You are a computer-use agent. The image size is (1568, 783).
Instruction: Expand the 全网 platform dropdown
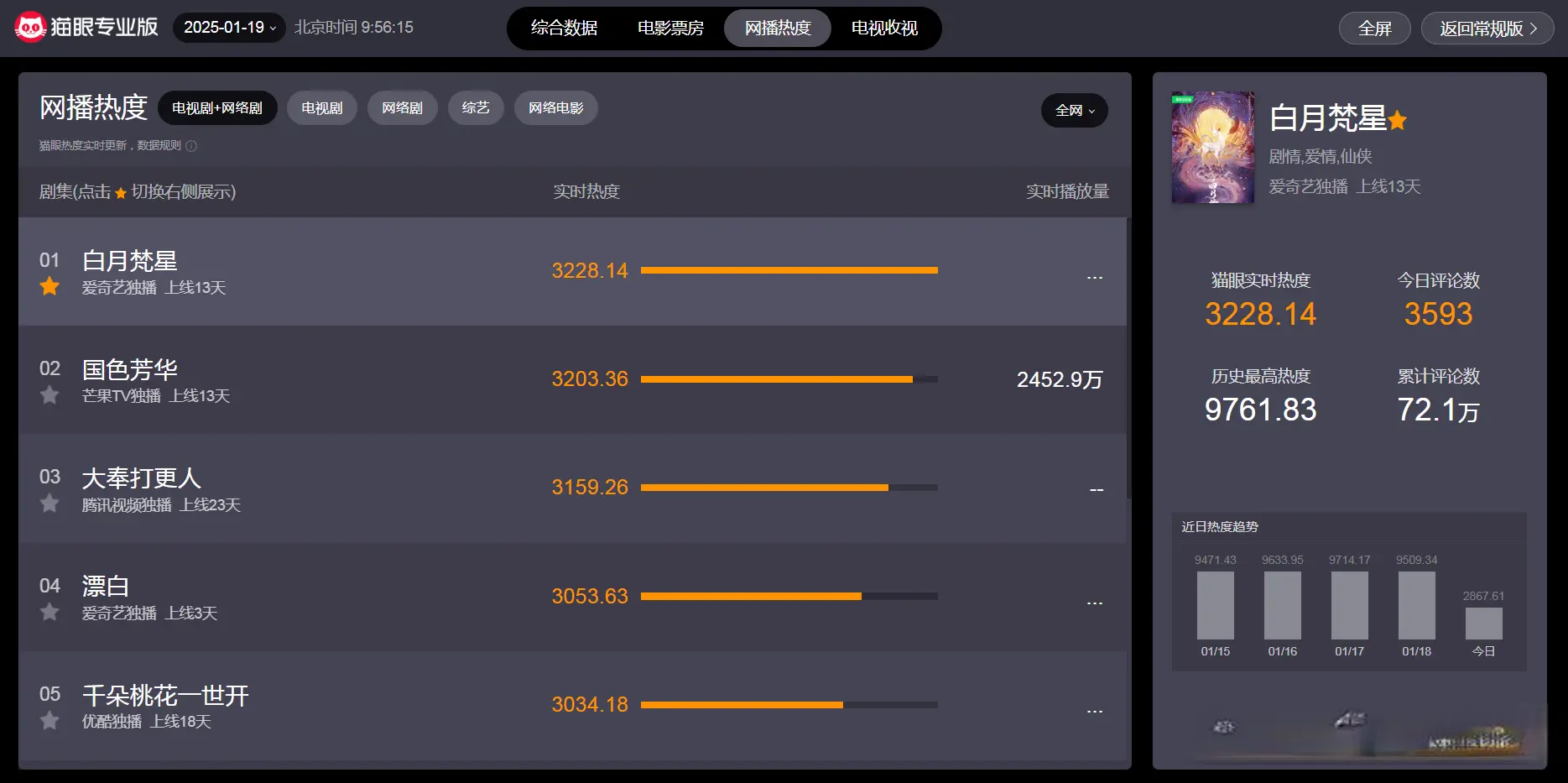[1075, 111]
